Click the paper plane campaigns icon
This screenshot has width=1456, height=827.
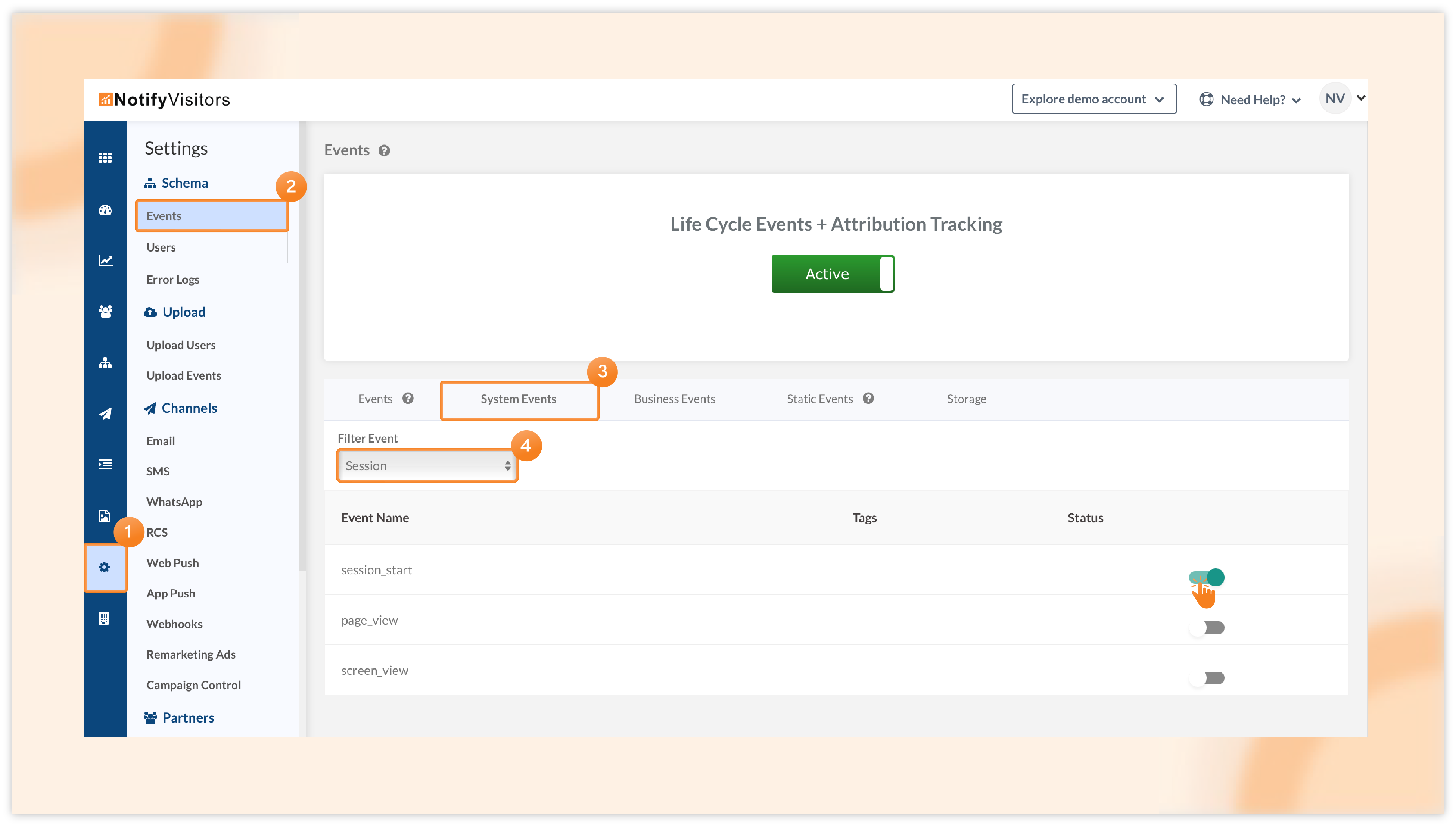105,413
